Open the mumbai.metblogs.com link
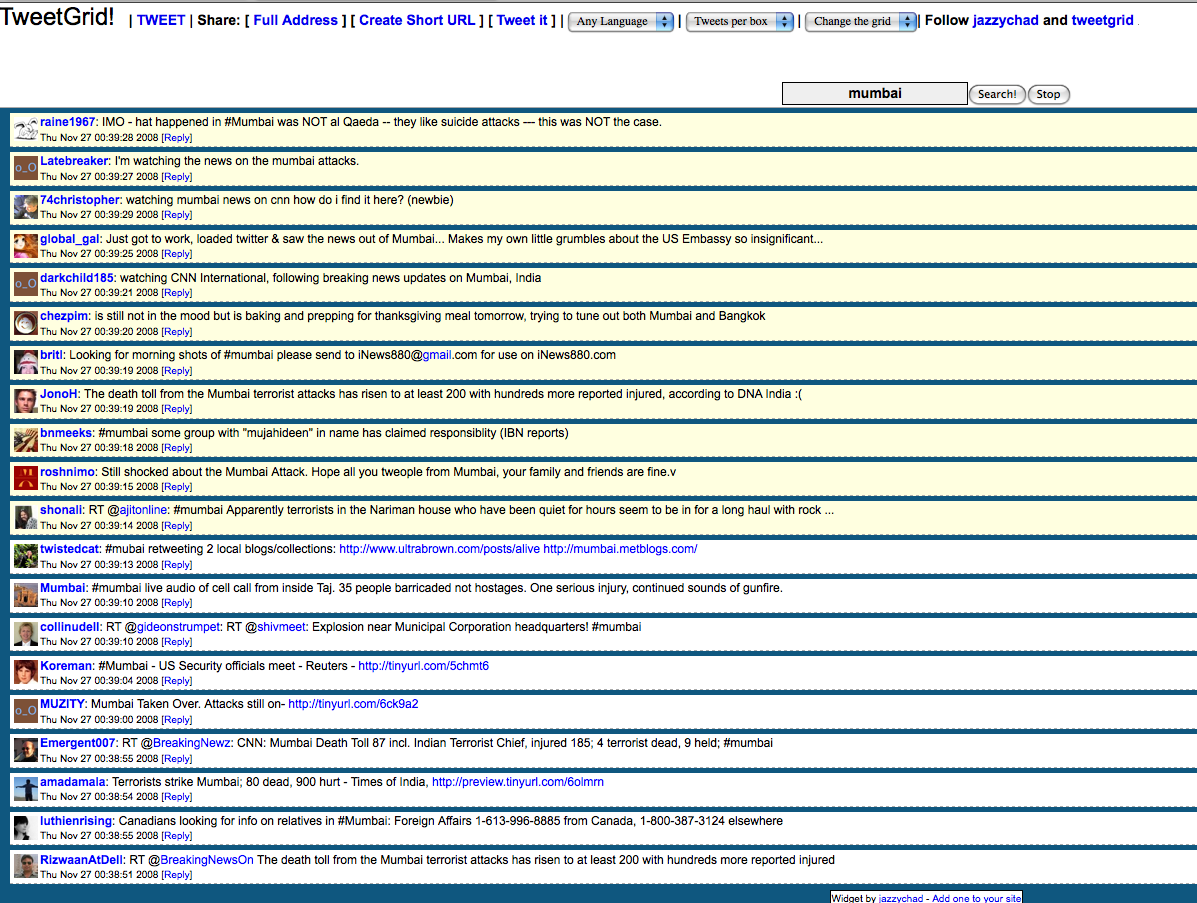Screen dimensions: 1197x903 (x=620, y=549)
